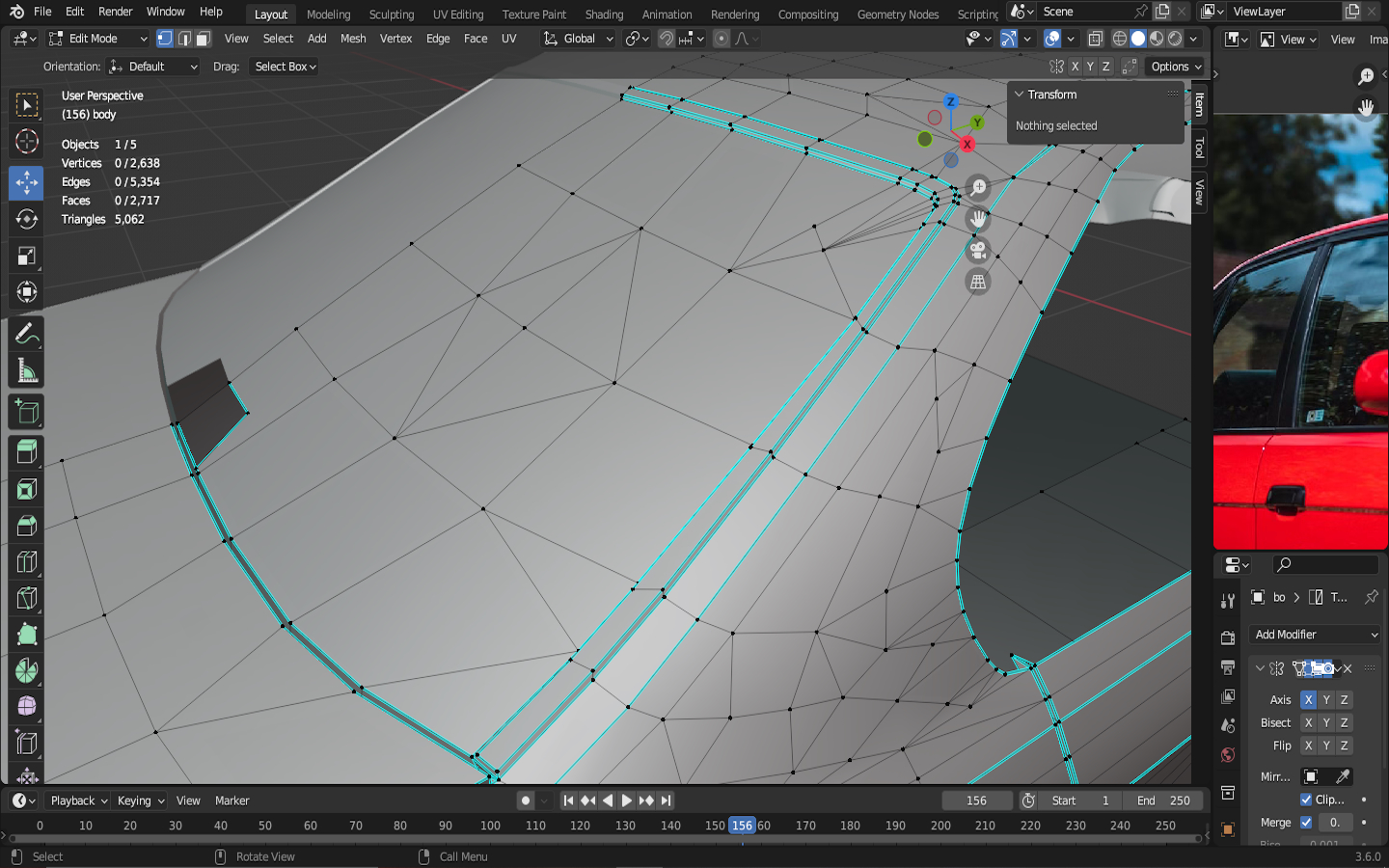This screenshot has width=1389, height=868.
Task: Open the Render properties tab icon
Action: coord(1228,637)
